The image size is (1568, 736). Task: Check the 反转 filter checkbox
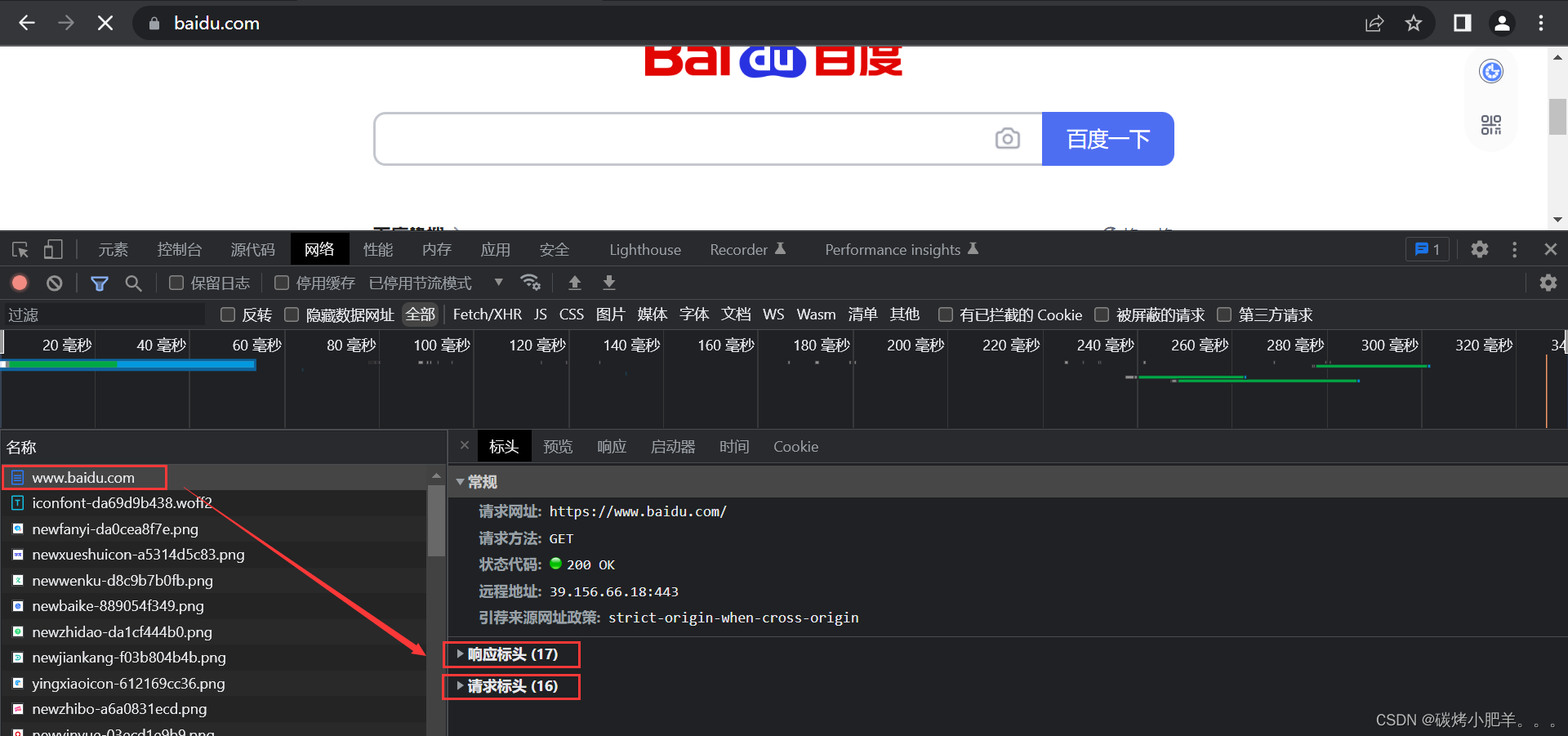tap(227, 314)
